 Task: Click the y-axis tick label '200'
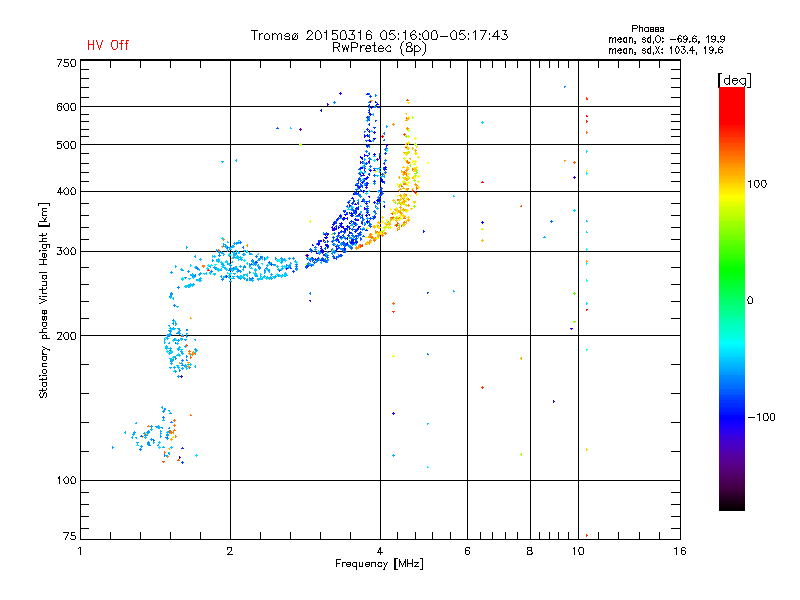coord(66,336)
